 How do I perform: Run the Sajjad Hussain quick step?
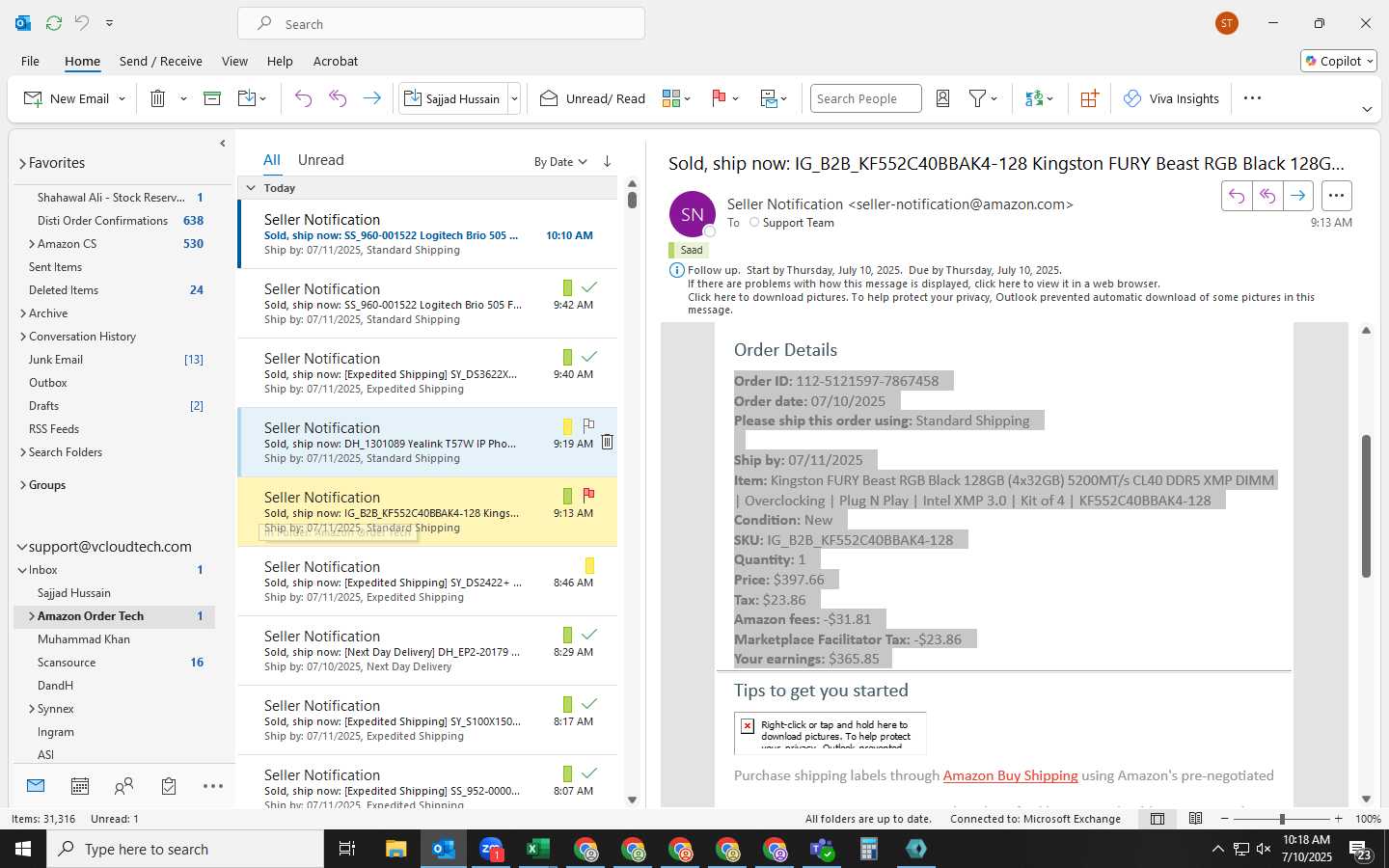(452, 98)
